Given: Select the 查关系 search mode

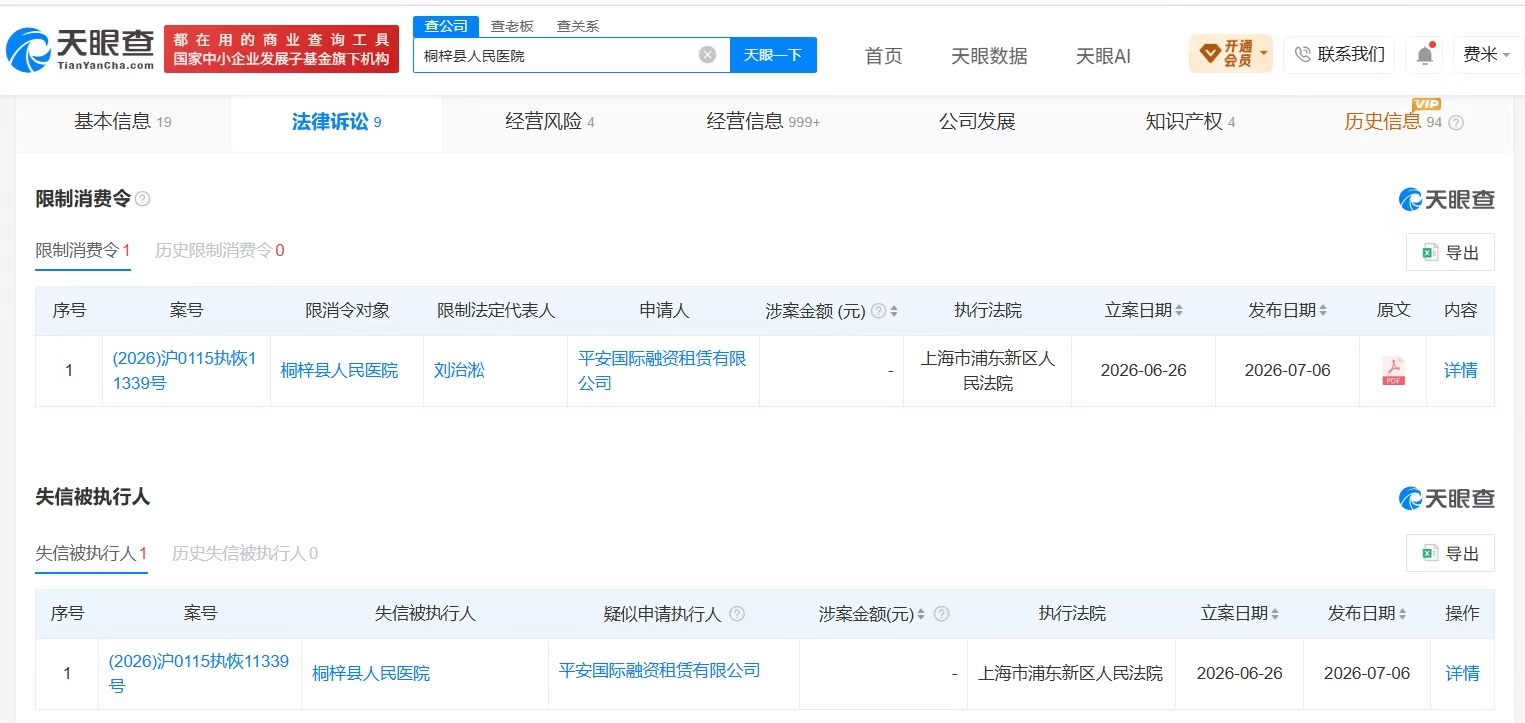Looking at the screenshot, I should (578, 26).
